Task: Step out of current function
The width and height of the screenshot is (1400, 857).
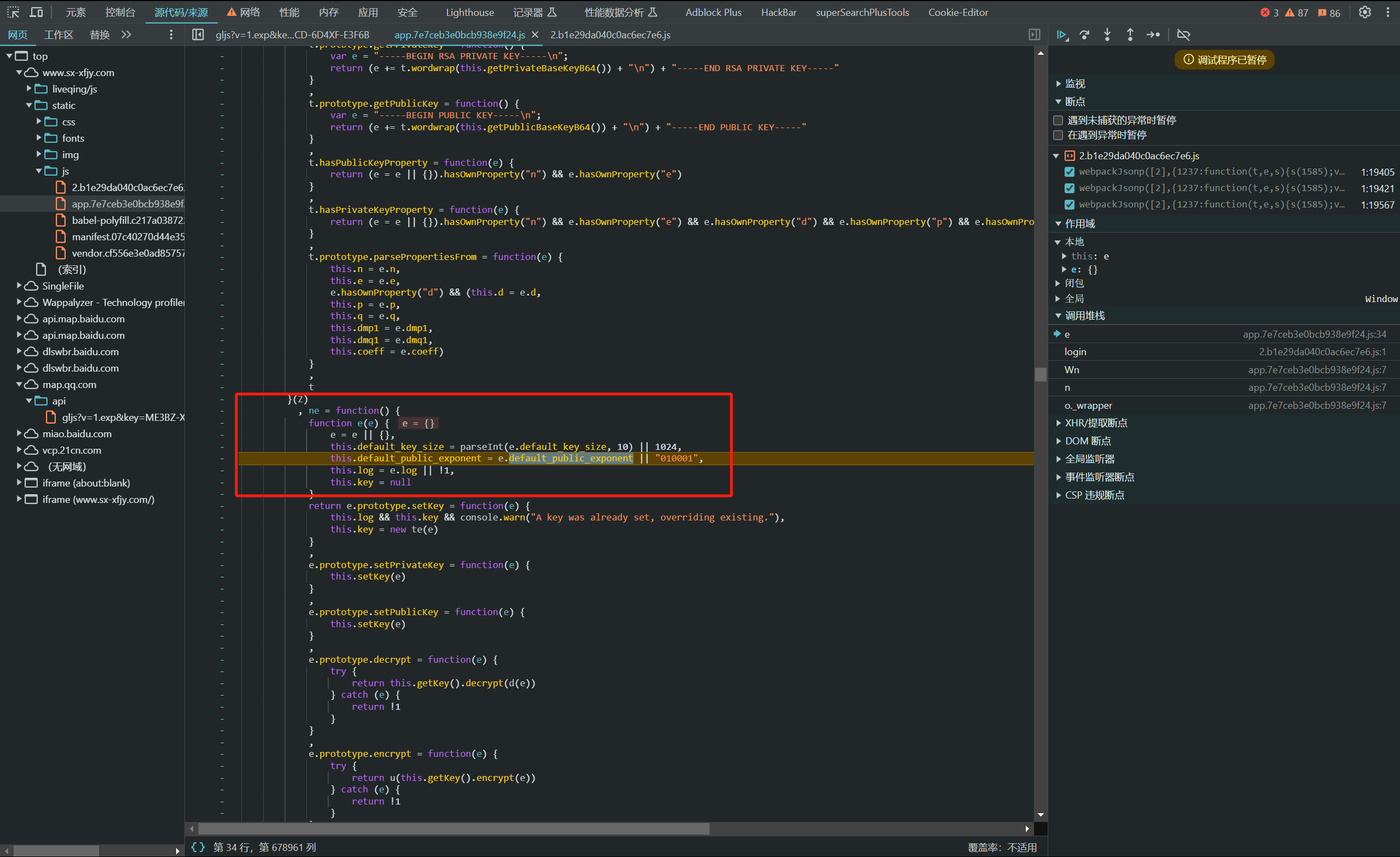Action: (x=1130, y=34)
